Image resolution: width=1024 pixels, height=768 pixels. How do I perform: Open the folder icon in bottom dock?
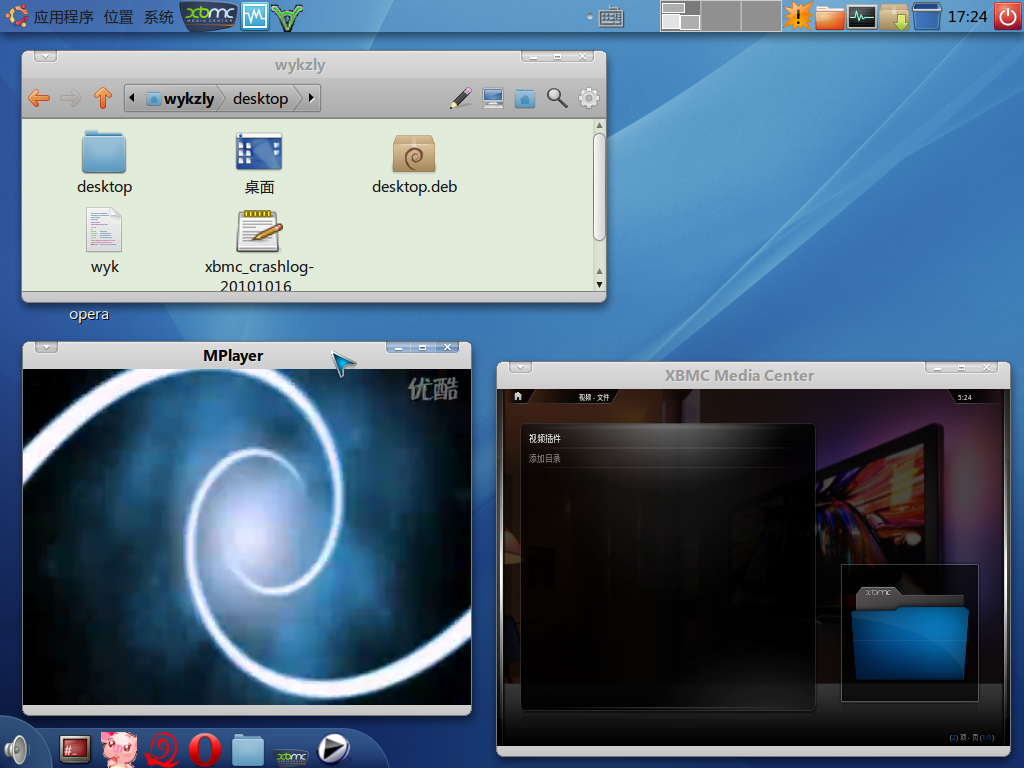(x=248, y=750)
